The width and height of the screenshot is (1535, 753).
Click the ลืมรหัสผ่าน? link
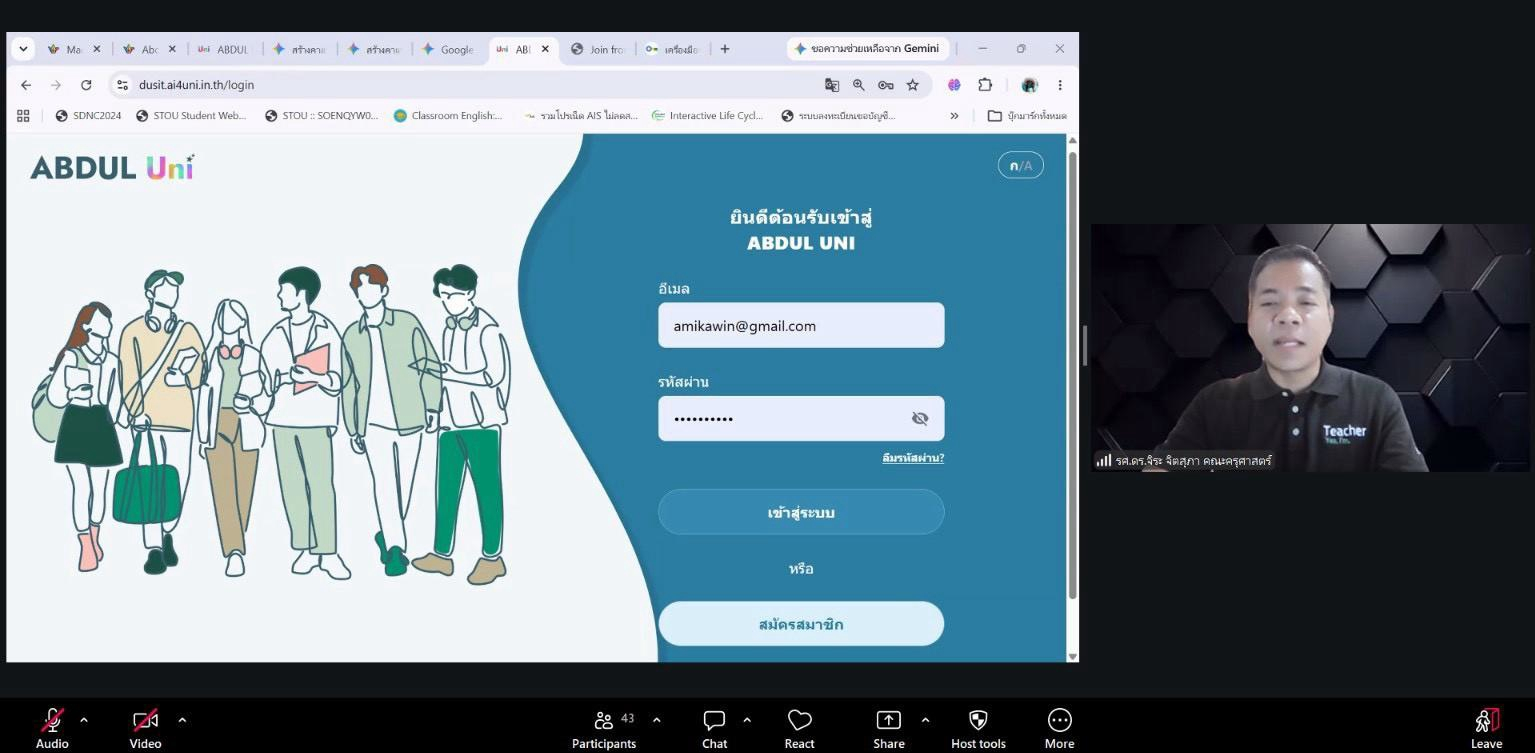point(913,458)
